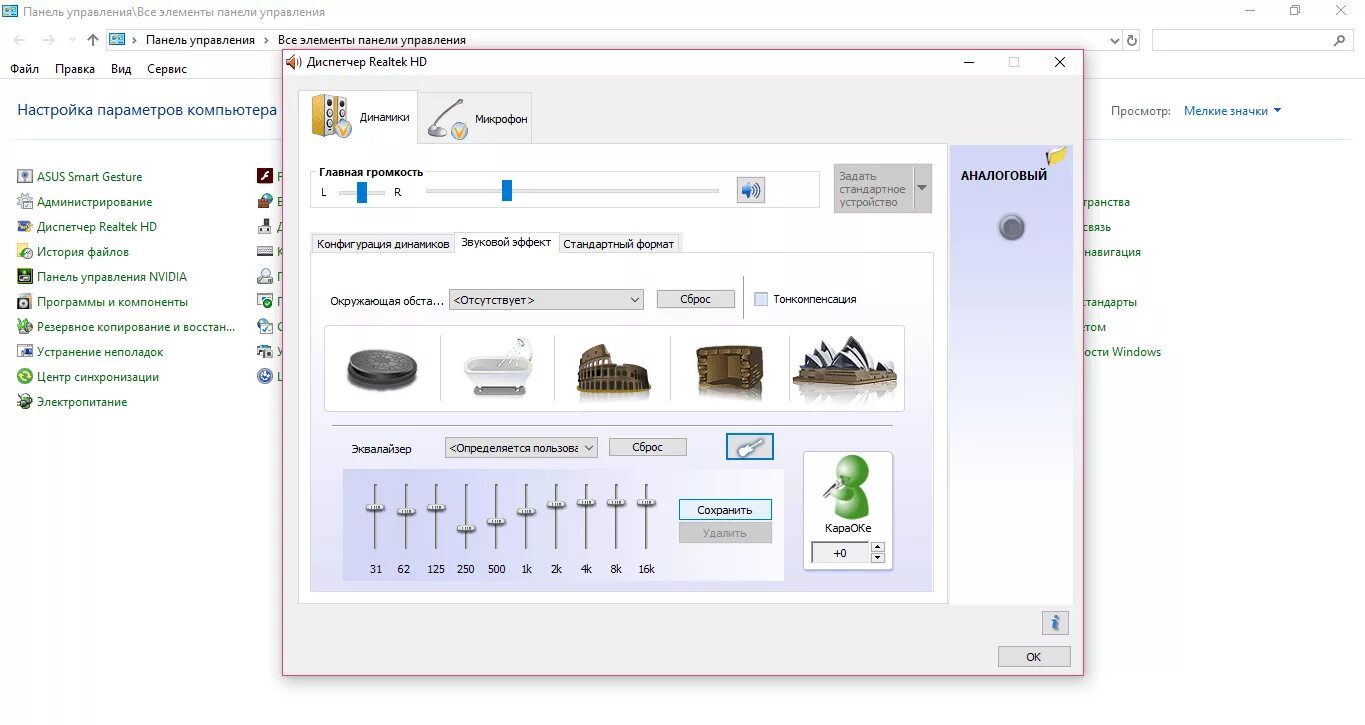Click the guitar equalizer mode icon
Screen dimensions: 1365x725
point(750,447)
